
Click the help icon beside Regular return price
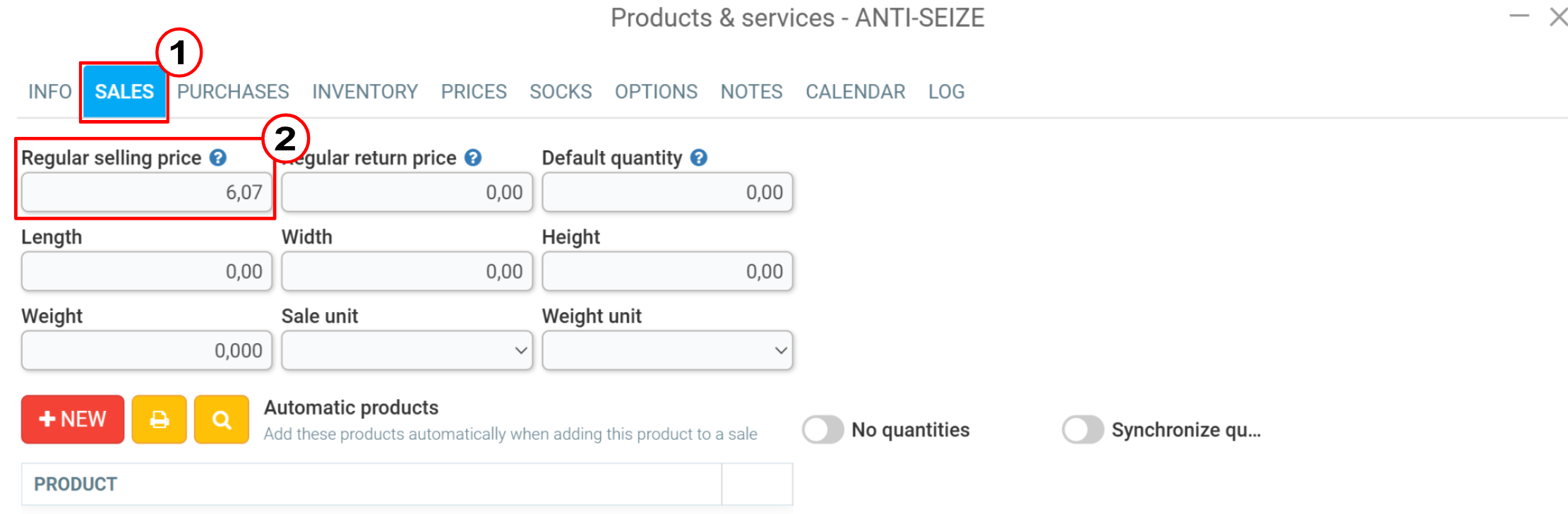pos(473,157)
